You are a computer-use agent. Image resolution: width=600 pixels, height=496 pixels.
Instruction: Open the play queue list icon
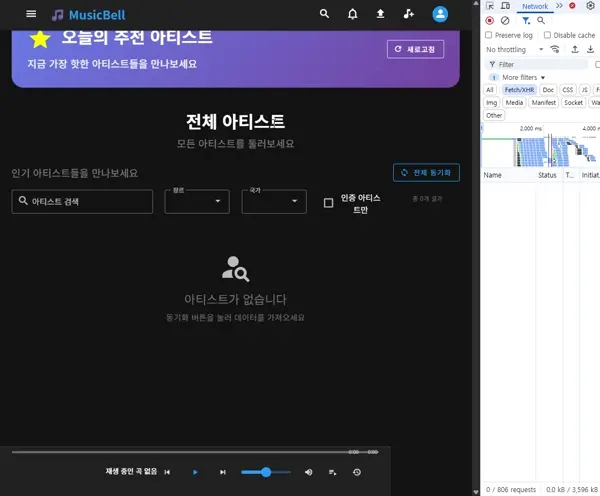tap(333, 472)
